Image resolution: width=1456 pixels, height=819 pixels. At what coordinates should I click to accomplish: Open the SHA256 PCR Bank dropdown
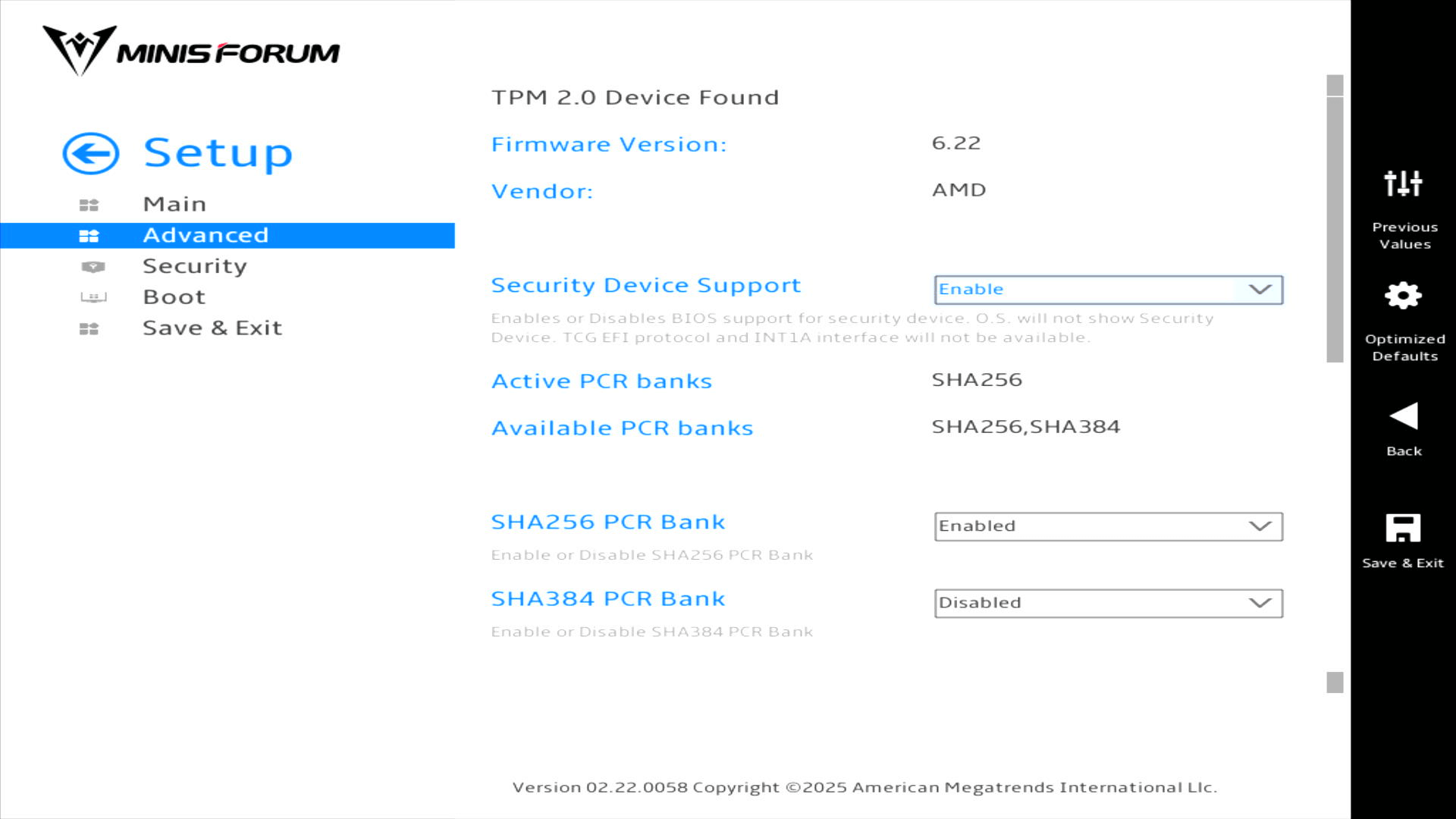pyautogui.click(x=1108, y=526)
